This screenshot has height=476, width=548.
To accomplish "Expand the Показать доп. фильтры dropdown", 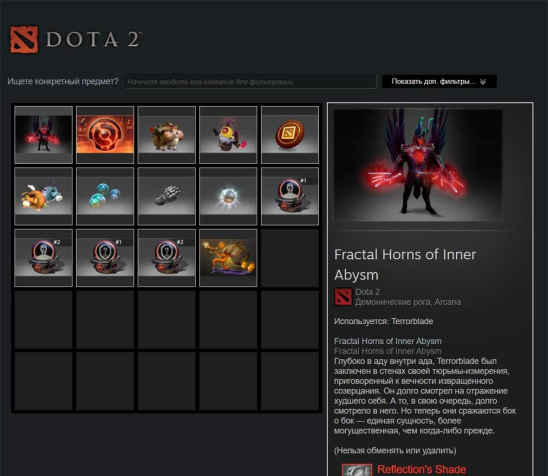I will [439, 81].
